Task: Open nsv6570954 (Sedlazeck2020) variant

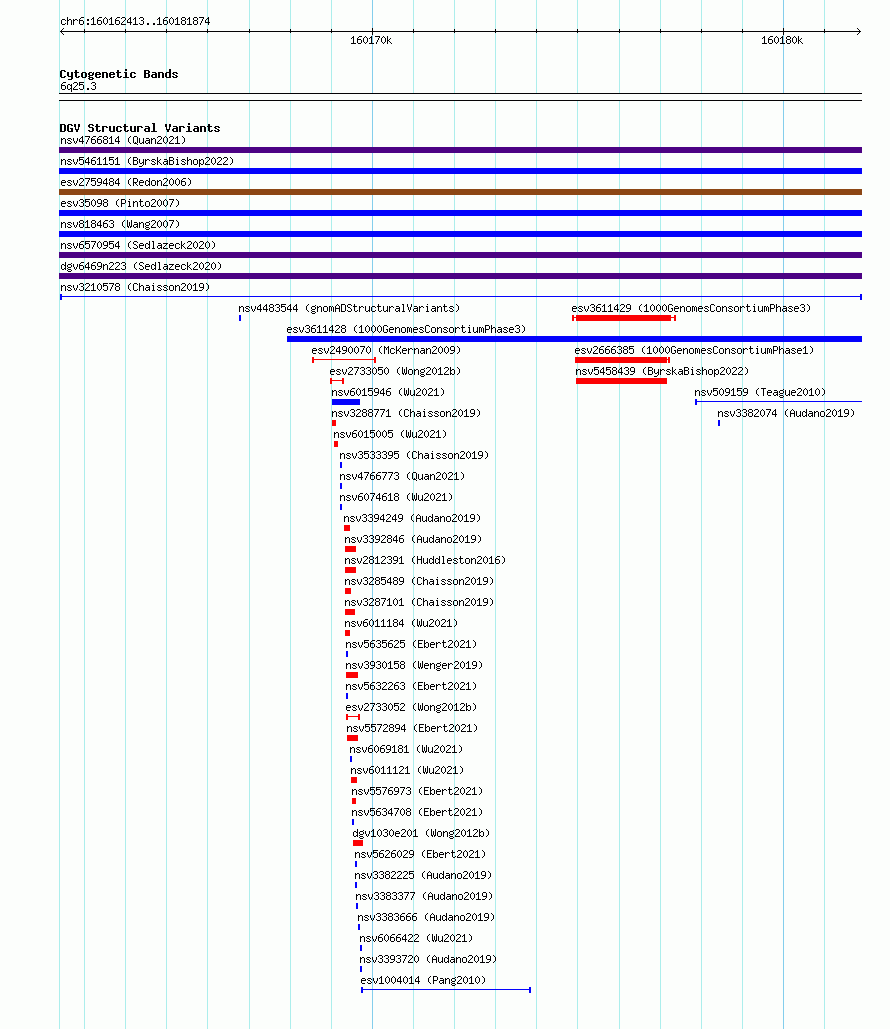Action: tap(138, 245)
